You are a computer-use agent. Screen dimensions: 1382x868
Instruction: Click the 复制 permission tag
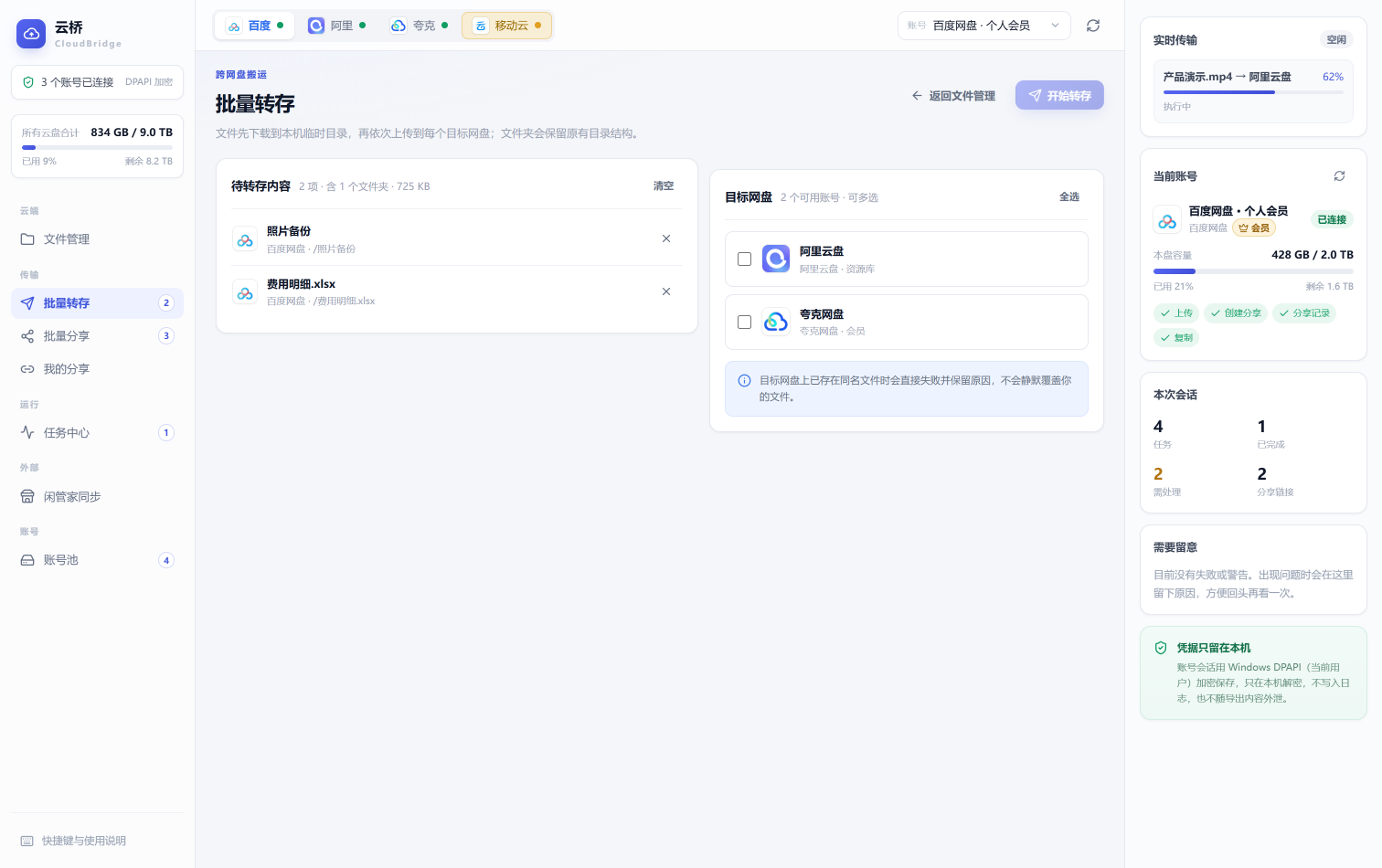tap(1176, 338)
